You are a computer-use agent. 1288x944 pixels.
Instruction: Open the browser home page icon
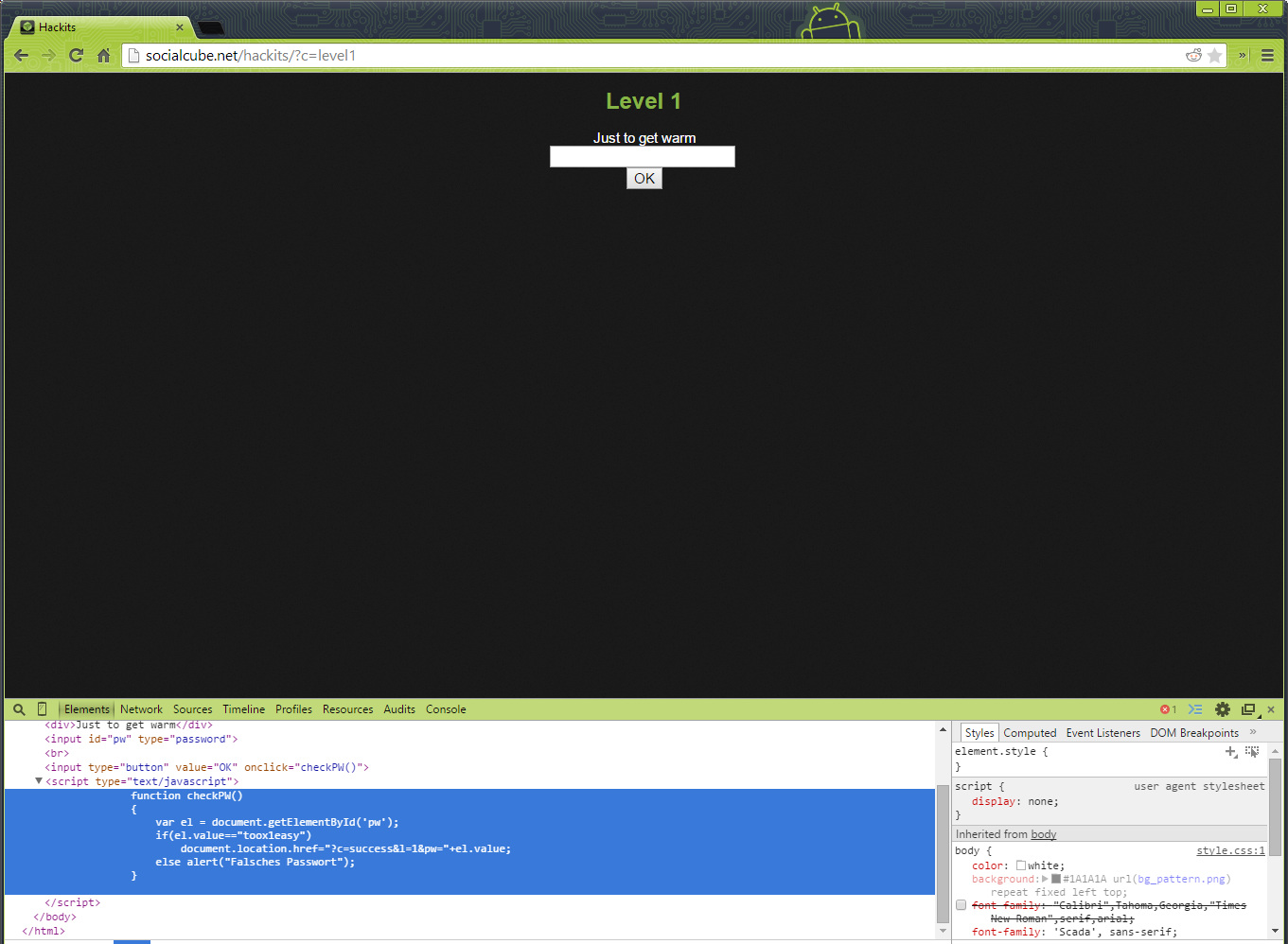click(103, 56)
